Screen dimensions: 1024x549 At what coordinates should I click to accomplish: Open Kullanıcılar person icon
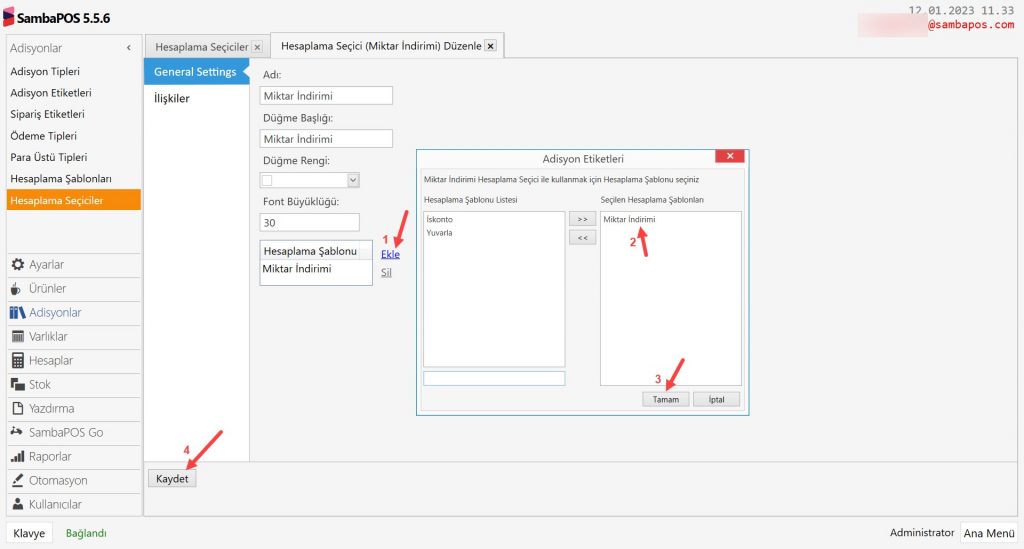pyautogui.click(x=18, y=504)
